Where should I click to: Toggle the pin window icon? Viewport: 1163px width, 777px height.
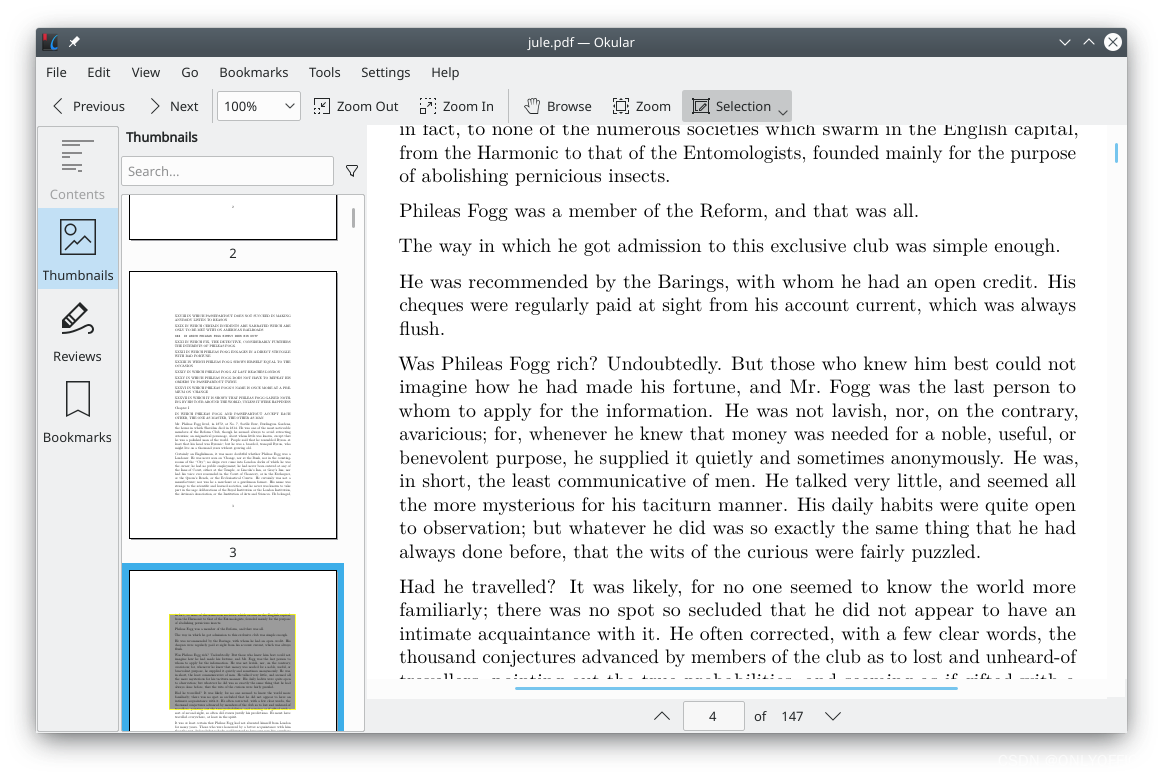pos(74,42)
